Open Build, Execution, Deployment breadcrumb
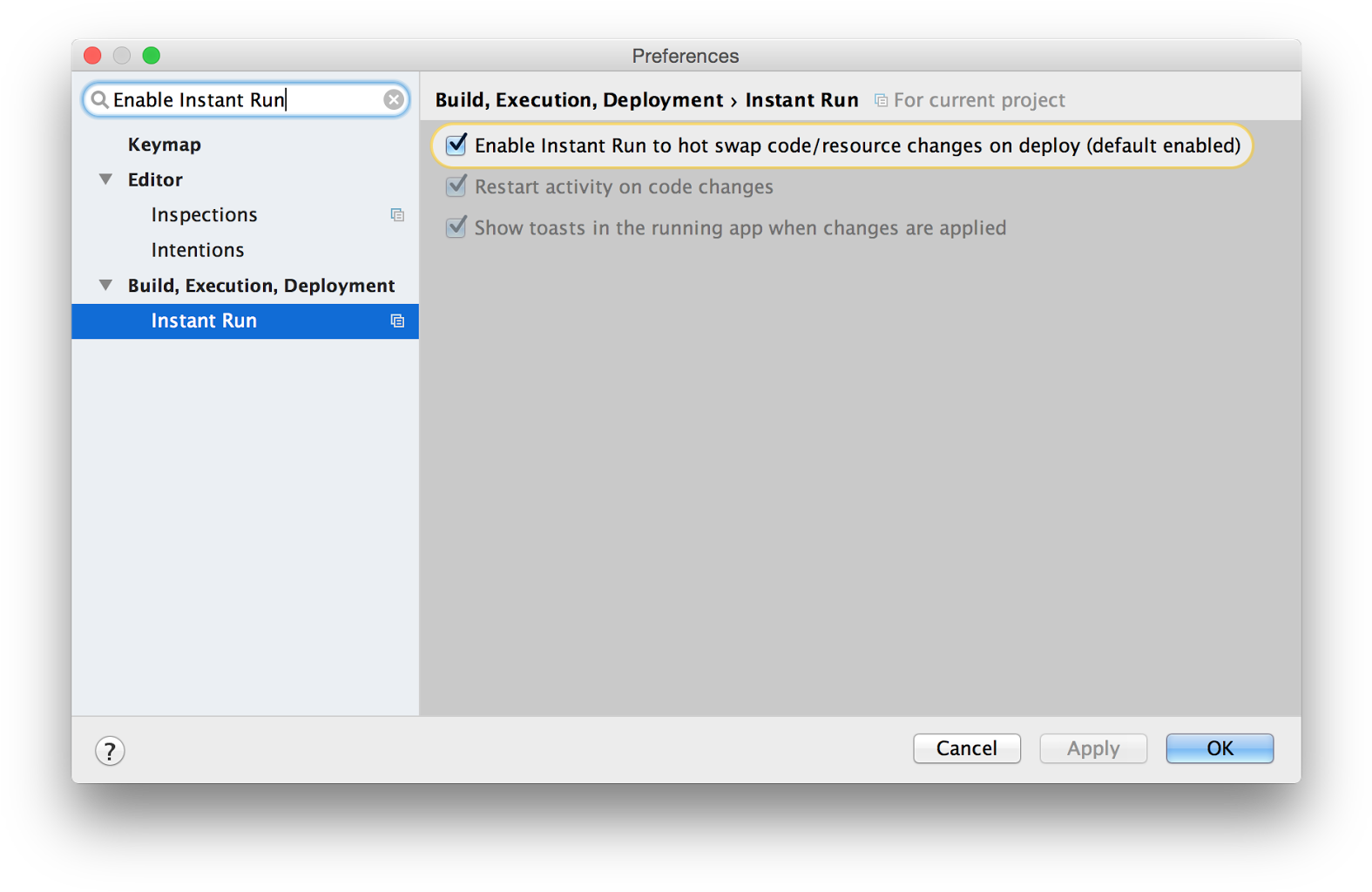Image resolution: width=1372 pixels, height=892 pixels. pyautogui.click(x=579, y=99)
